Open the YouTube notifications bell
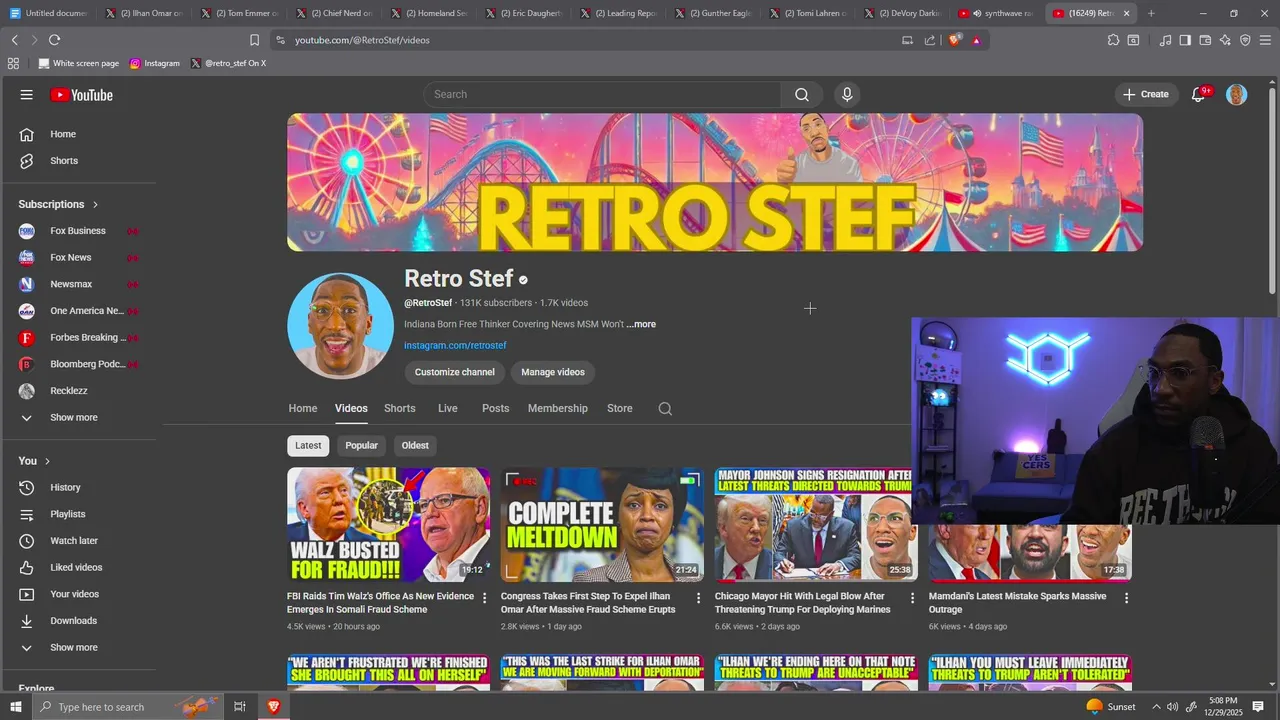 coord(1198,94)
